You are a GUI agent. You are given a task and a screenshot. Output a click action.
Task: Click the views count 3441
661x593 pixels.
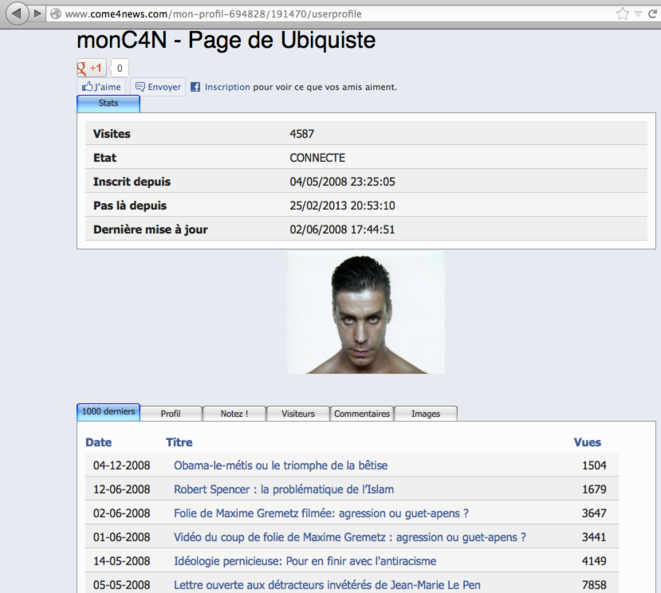594,537
